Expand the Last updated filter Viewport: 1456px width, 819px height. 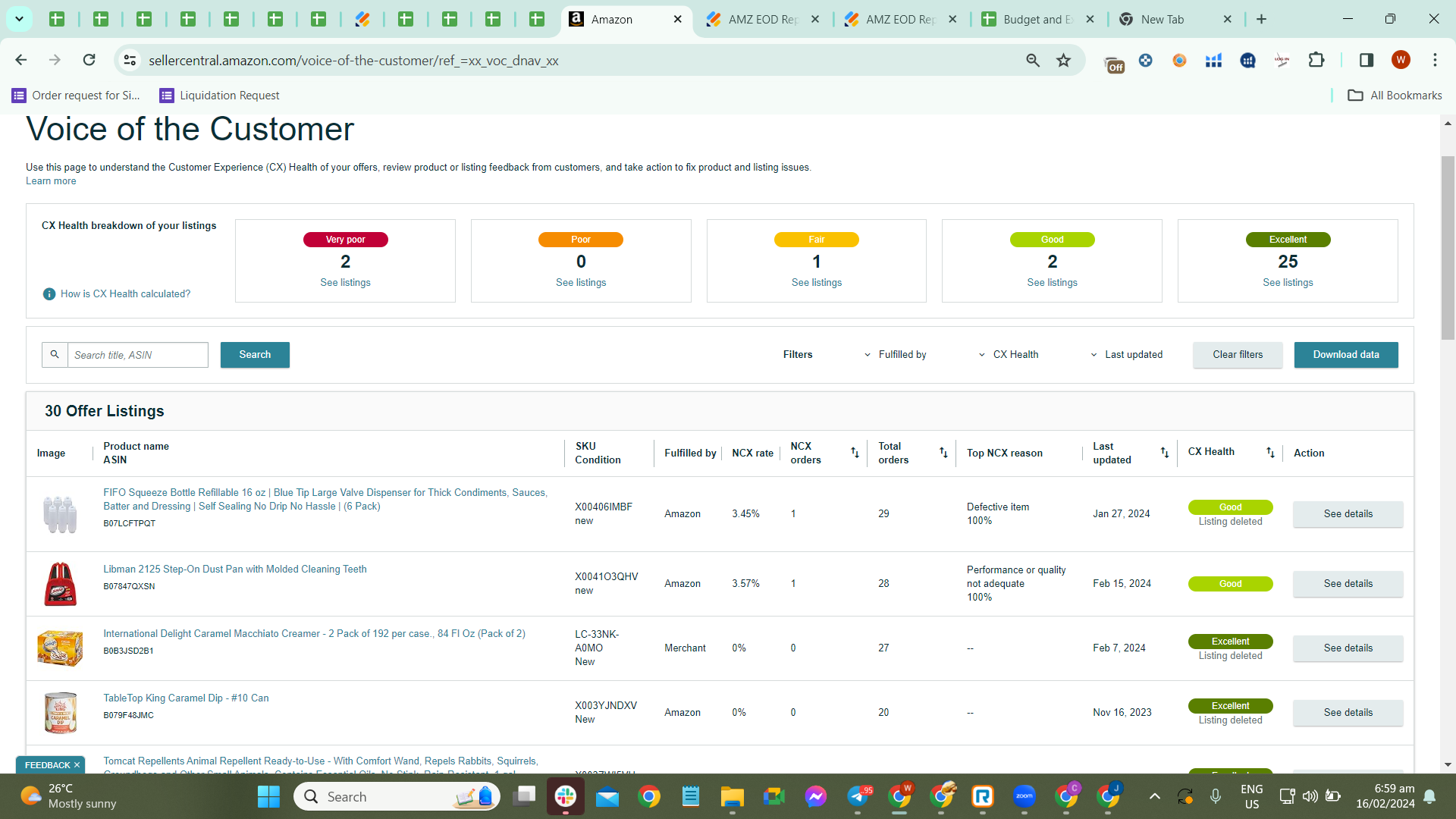pyautogui.click(x=1126, y=355)
